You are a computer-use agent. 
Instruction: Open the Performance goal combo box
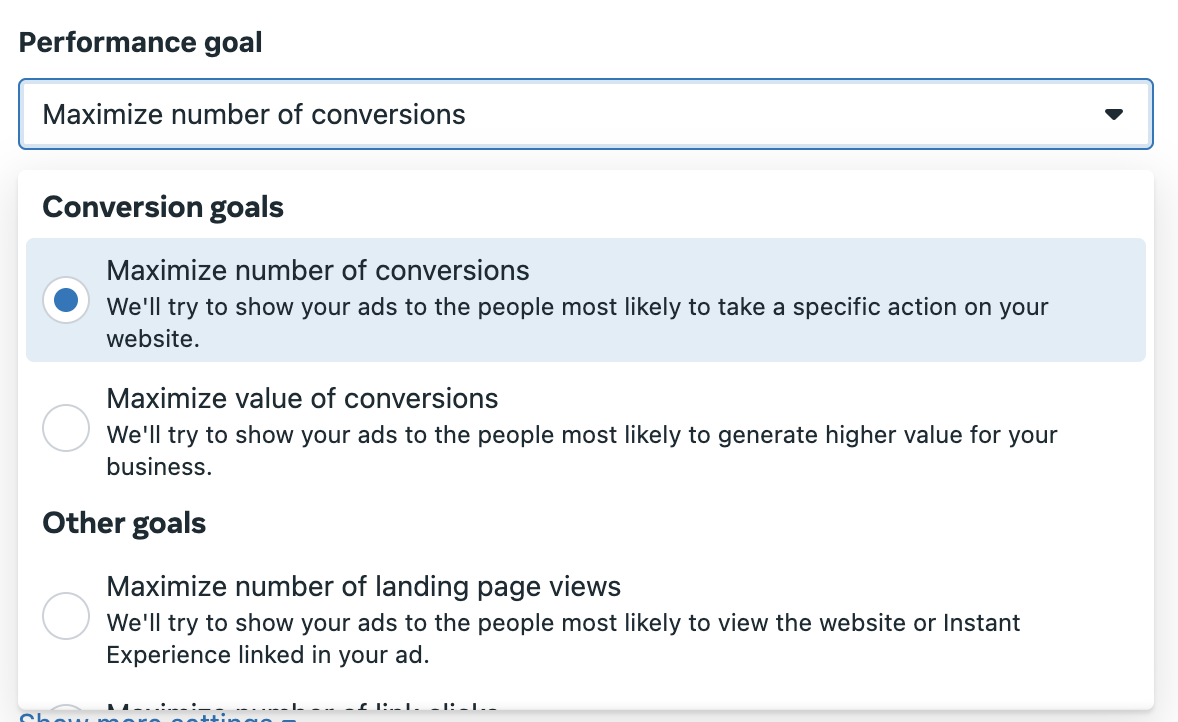click(586, 114)
